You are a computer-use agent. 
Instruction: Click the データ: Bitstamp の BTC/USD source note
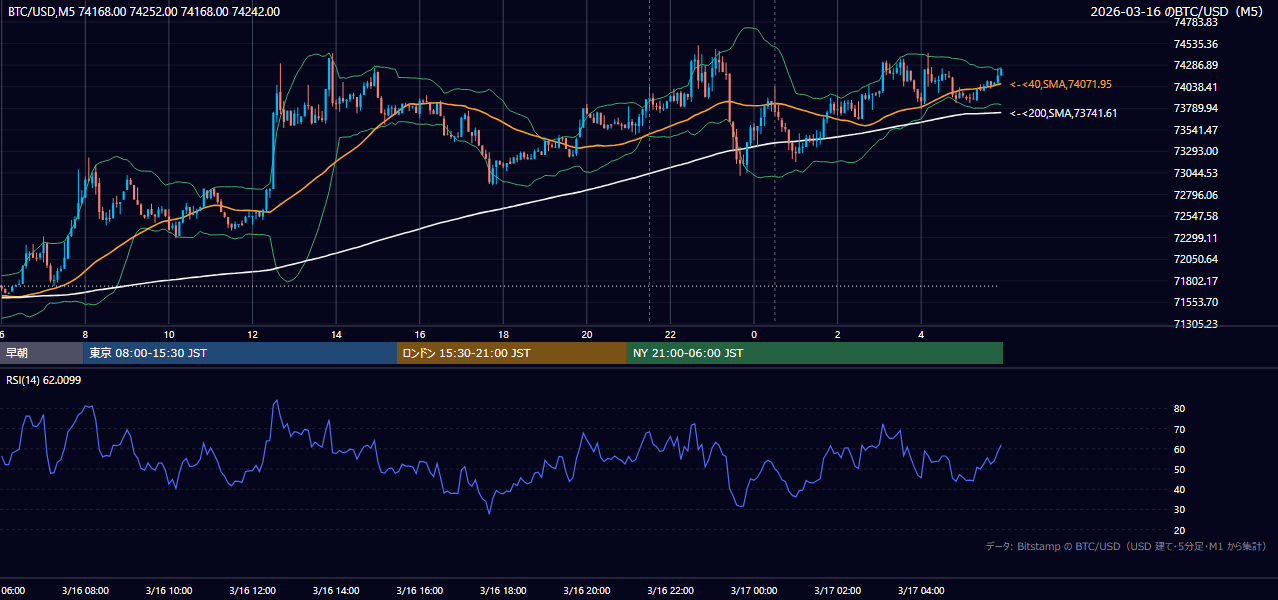[x=1125, y=546]
